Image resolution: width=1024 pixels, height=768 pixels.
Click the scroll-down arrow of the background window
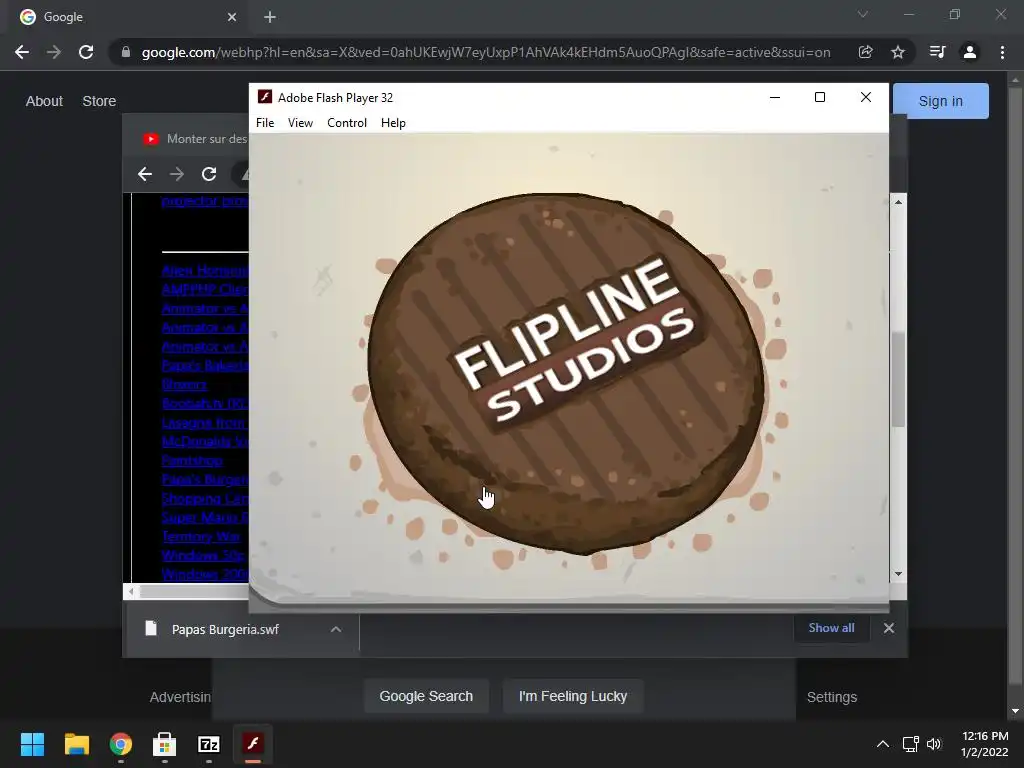pos(899,574)
